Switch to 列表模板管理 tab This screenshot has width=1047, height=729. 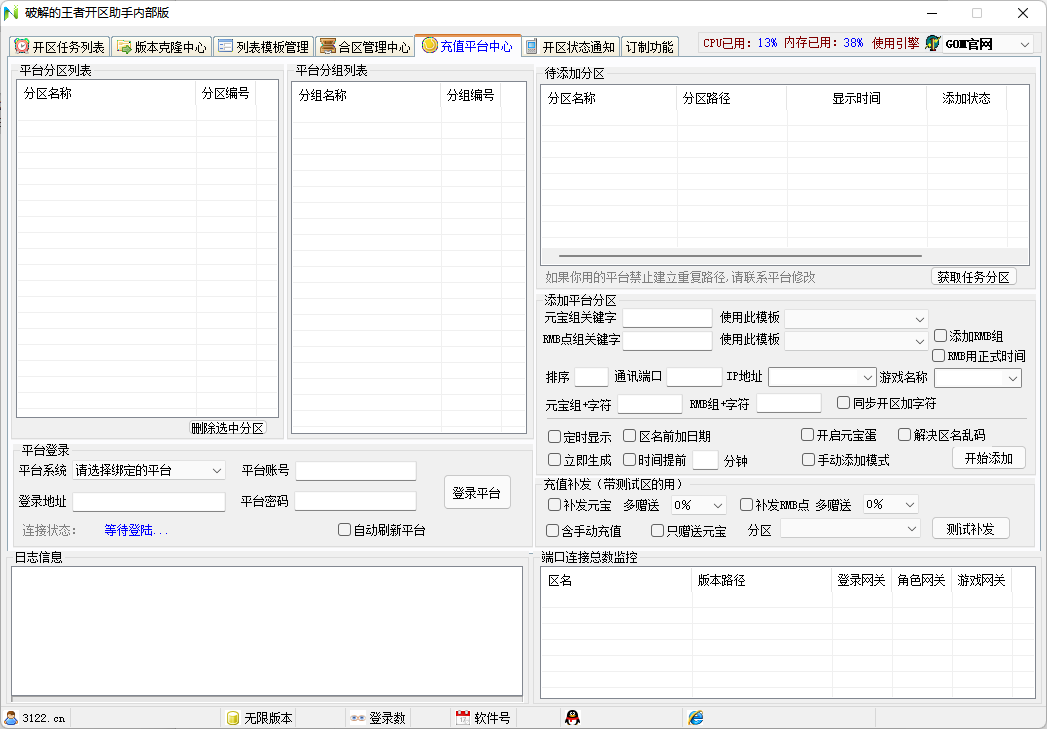264,47
